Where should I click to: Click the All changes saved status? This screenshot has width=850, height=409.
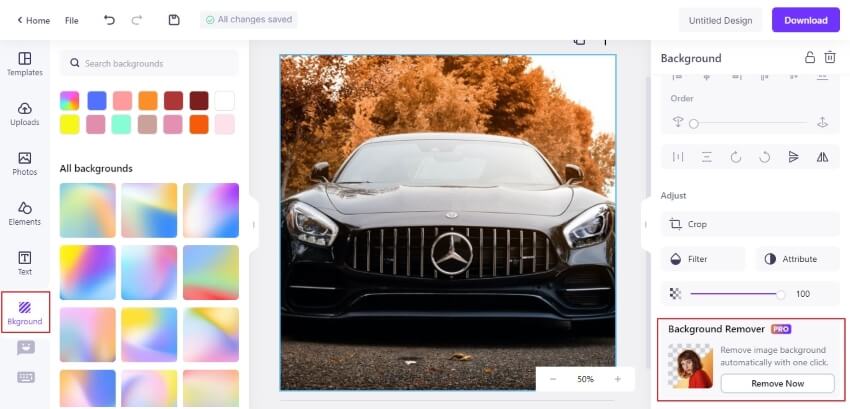249,20
